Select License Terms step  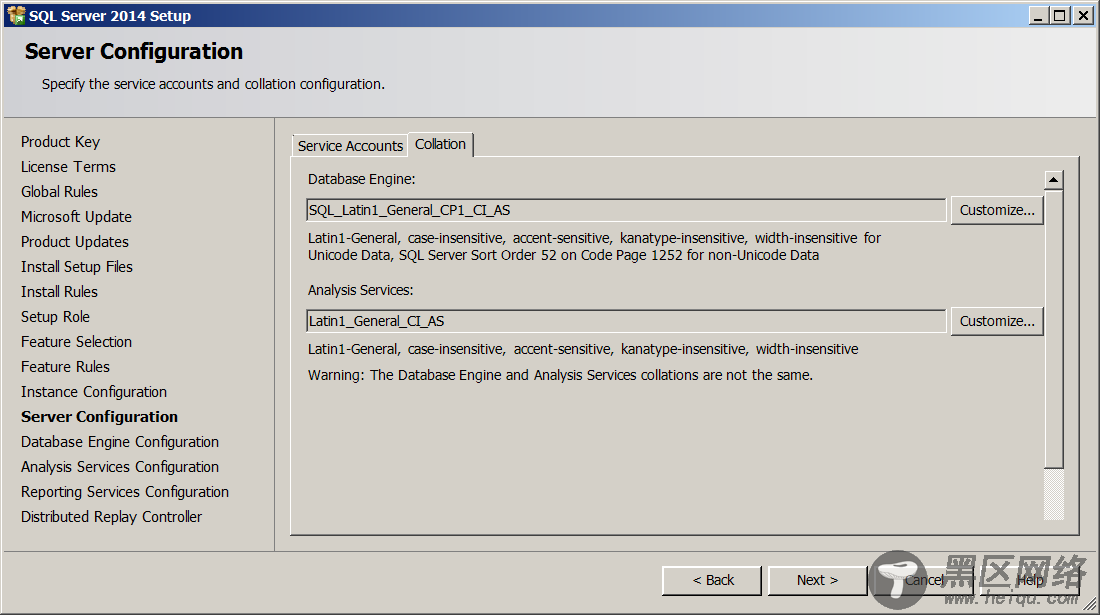click(x=68, y=167)
